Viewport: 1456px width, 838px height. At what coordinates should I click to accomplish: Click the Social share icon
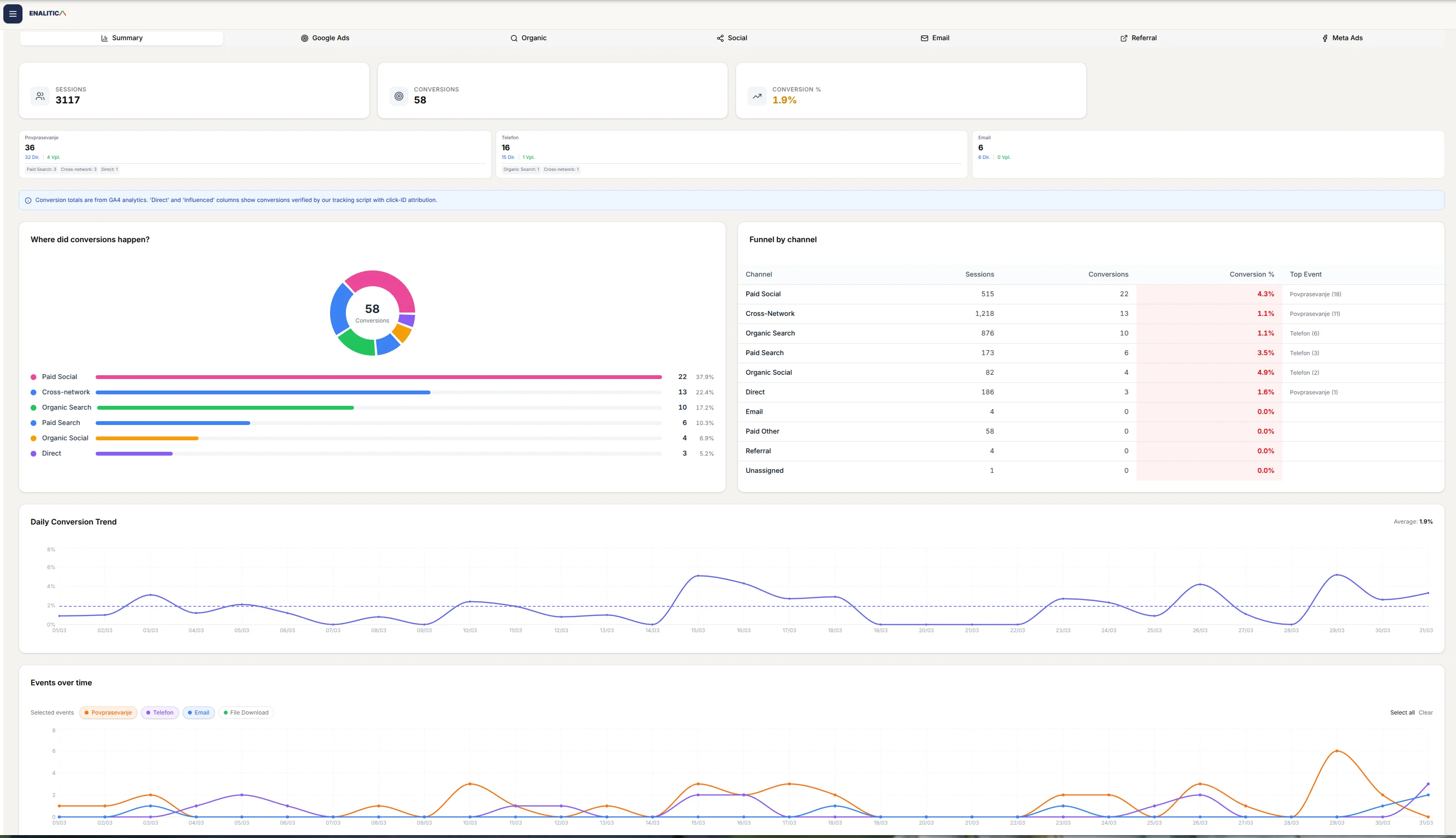(x=719, y=37)
